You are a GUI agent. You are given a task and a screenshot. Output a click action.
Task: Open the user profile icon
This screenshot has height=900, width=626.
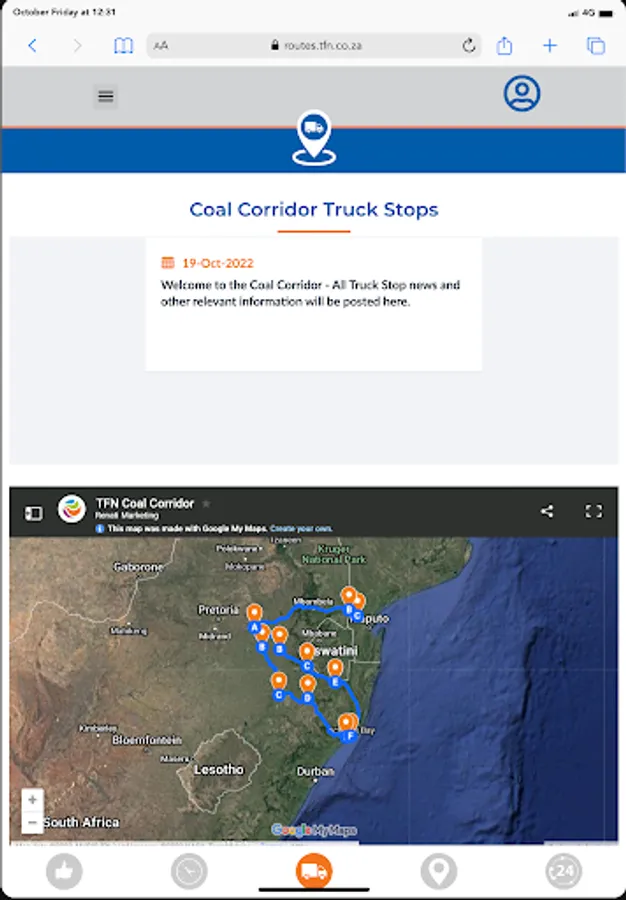tap(522, 93)
